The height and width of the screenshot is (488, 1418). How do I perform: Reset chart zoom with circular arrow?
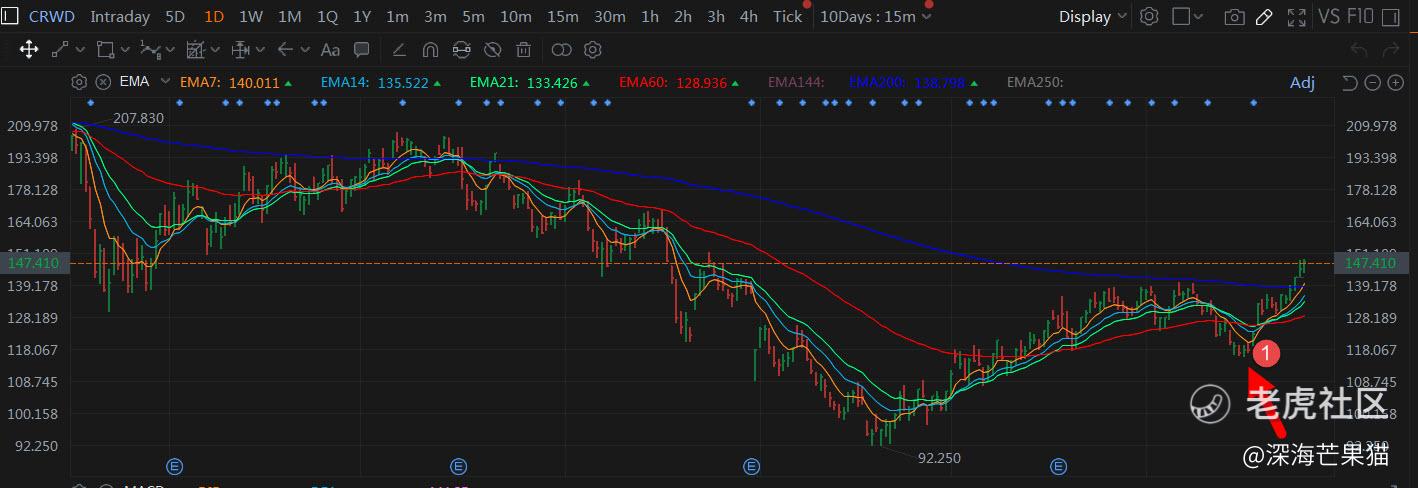pyautogui.click(x=1349, y=82)
